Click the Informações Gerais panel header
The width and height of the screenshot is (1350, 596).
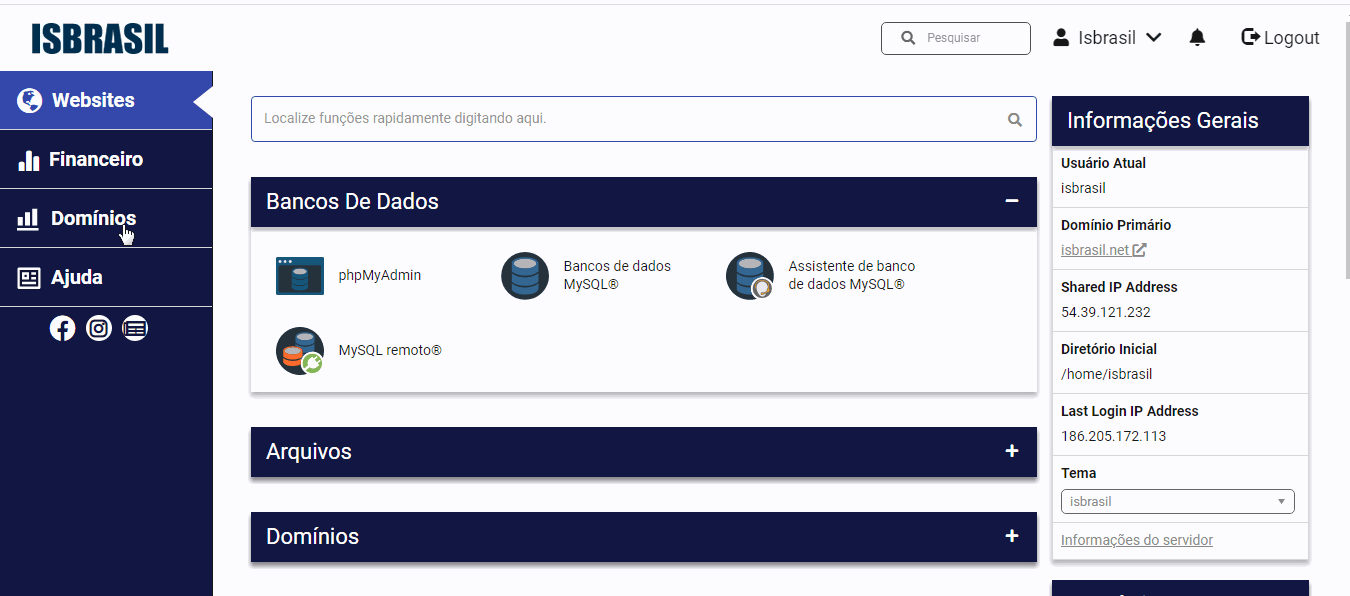coord(1180,121)
